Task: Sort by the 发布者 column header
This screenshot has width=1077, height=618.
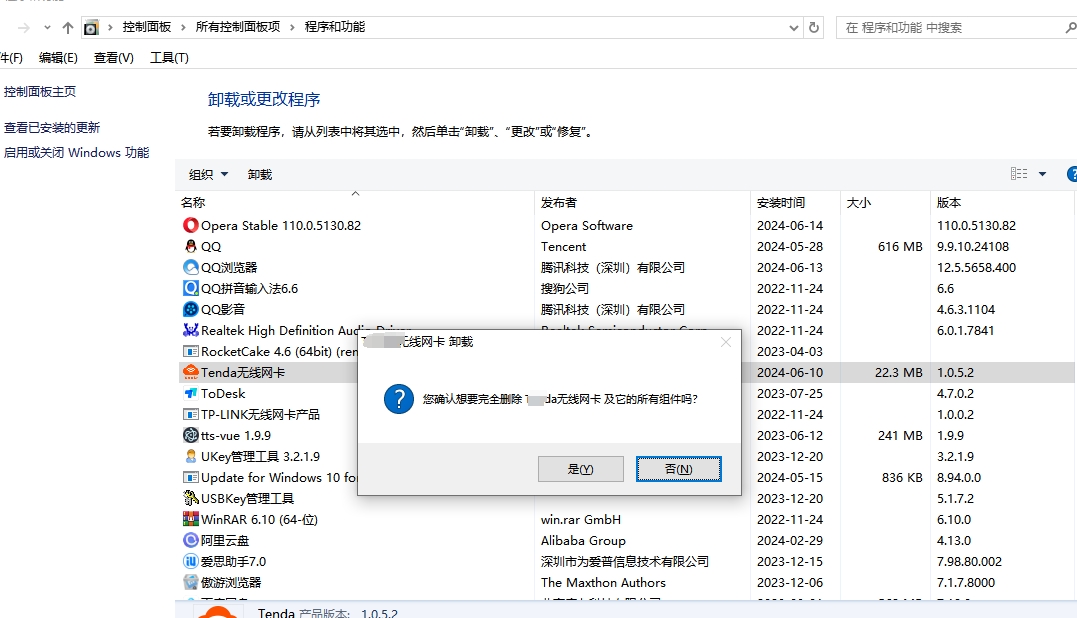Action: tap(642, 202)
